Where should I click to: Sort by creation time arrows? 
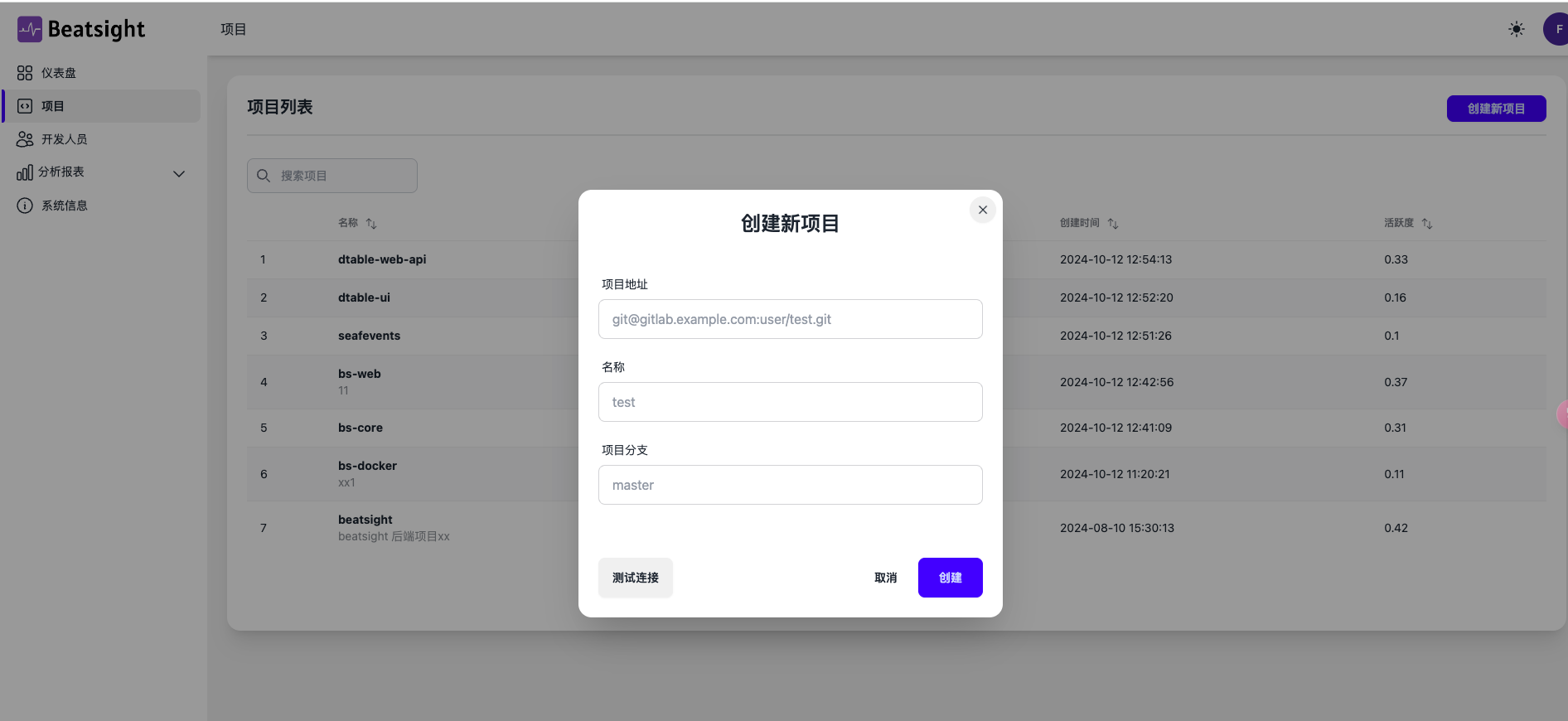[1113, 224]
